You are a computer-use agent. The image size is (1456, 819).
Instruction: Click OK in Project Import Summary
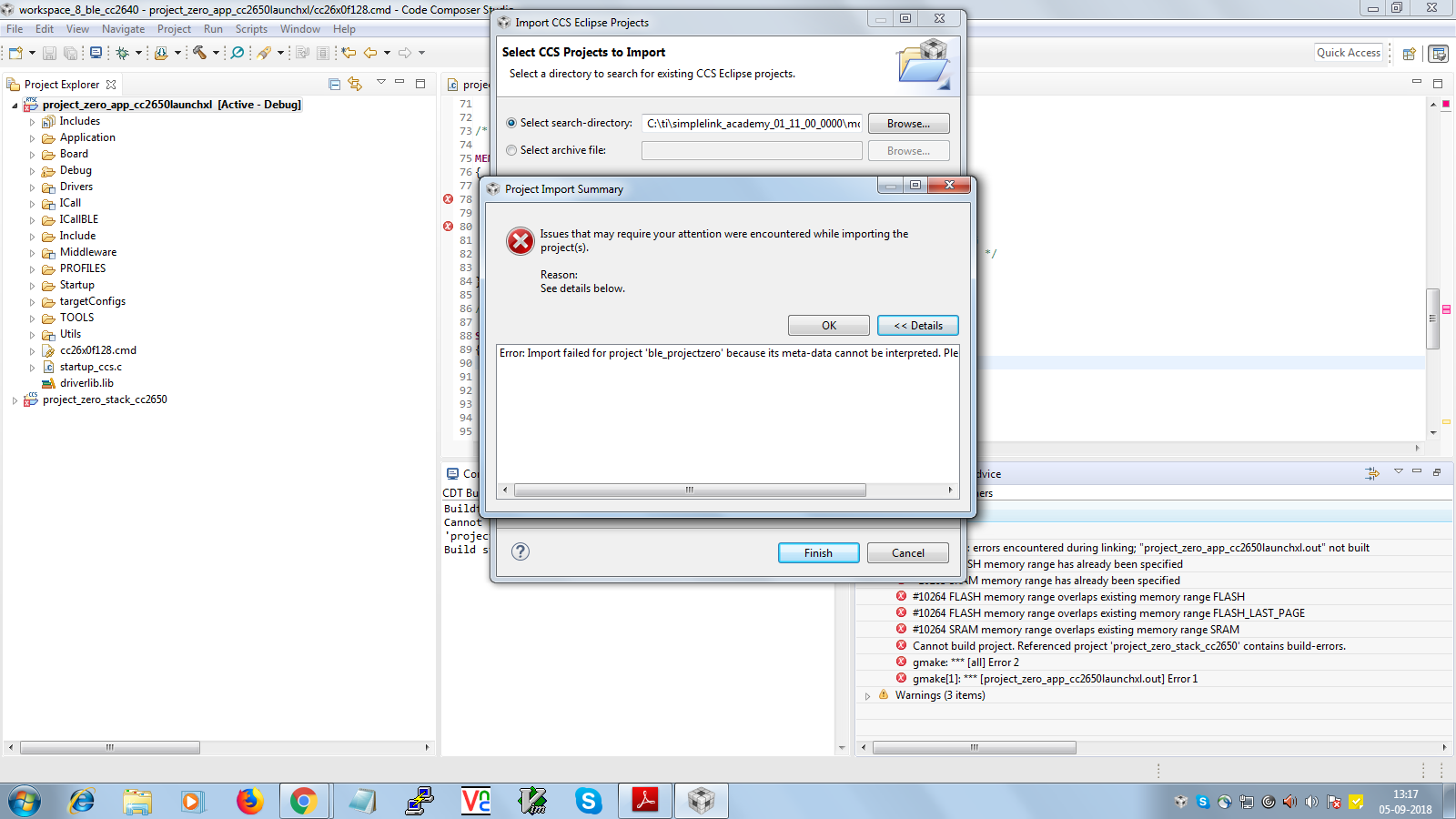point(829,325)
